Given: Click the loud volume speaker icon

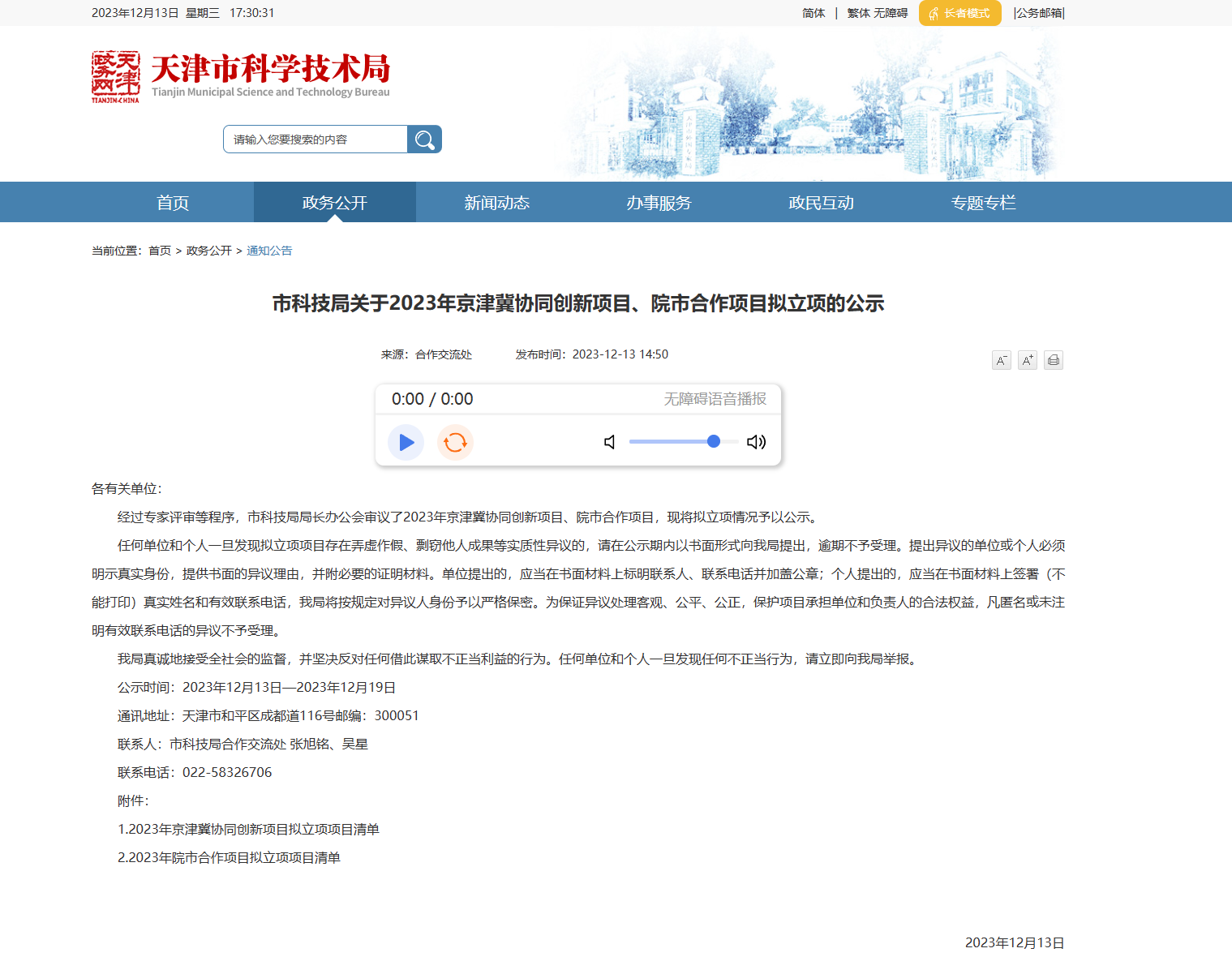Looking at the screenshot, I should (756, 442).
